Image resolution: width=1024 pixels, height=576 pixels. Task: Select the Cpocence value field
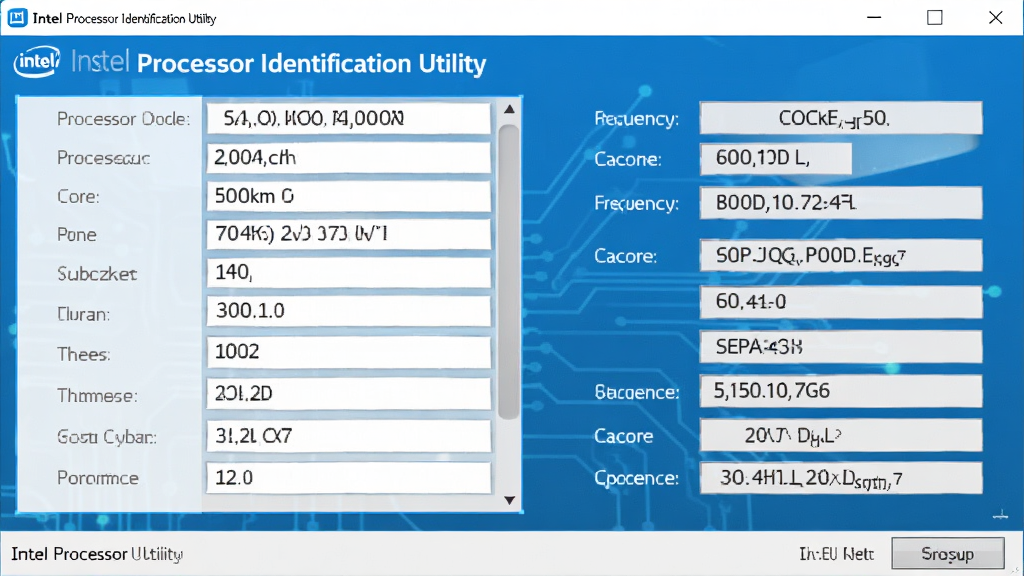pos(840,479)
